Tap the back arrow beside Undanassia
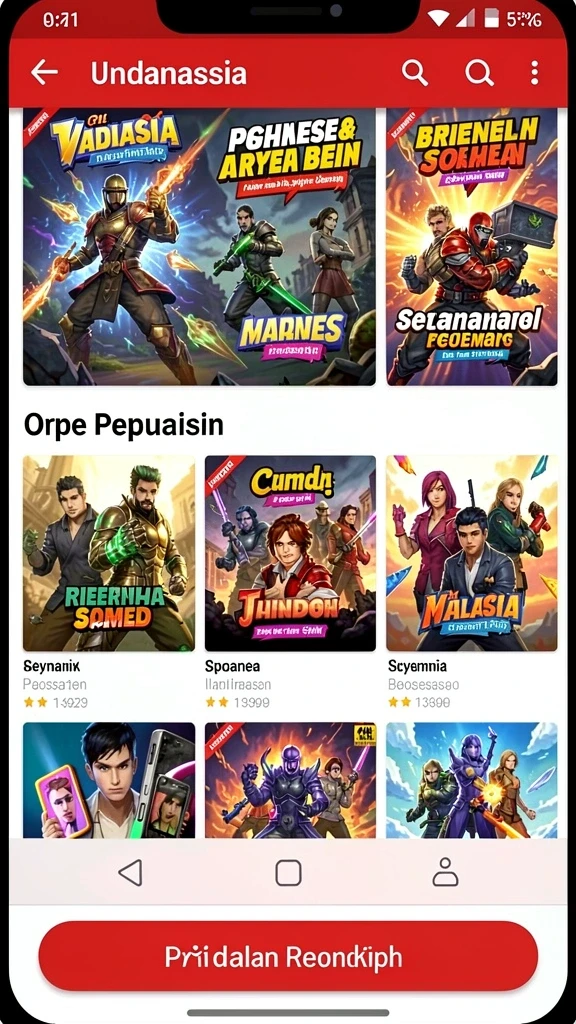Viewport: 576px width, 1024px height. (44, 72)
